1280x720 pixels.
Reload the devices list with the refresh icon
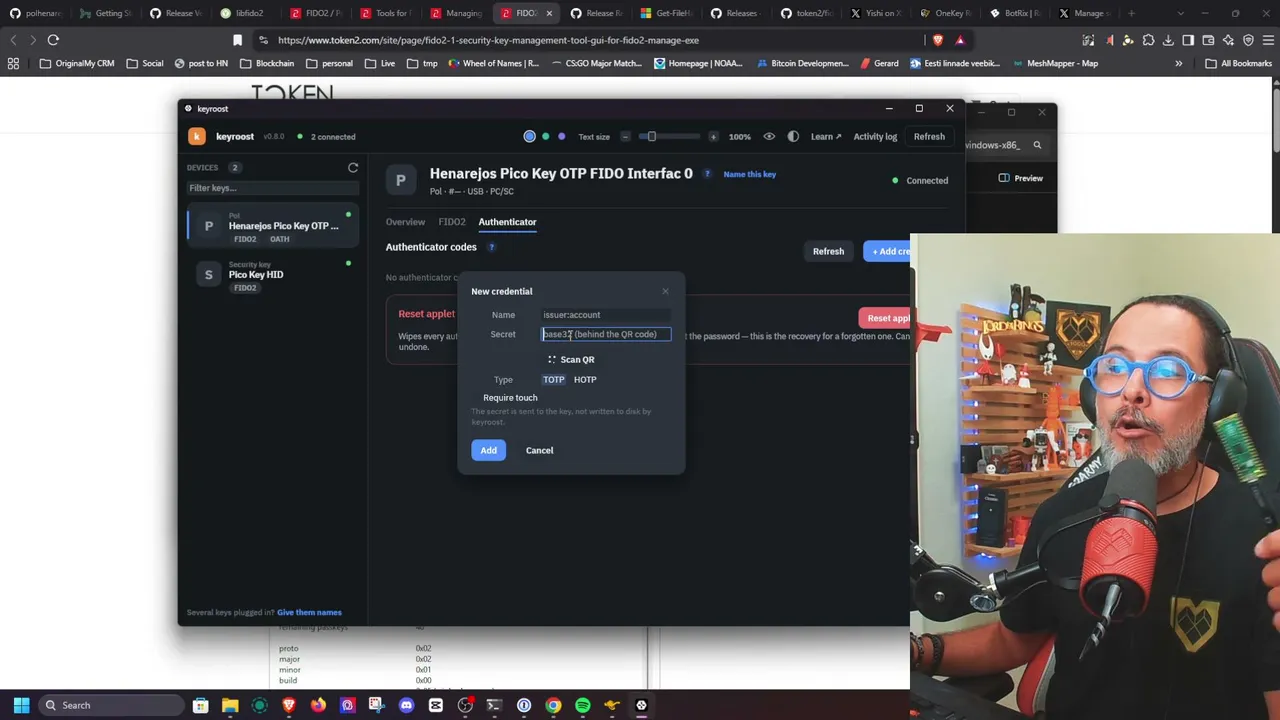[x=353, y=167]
